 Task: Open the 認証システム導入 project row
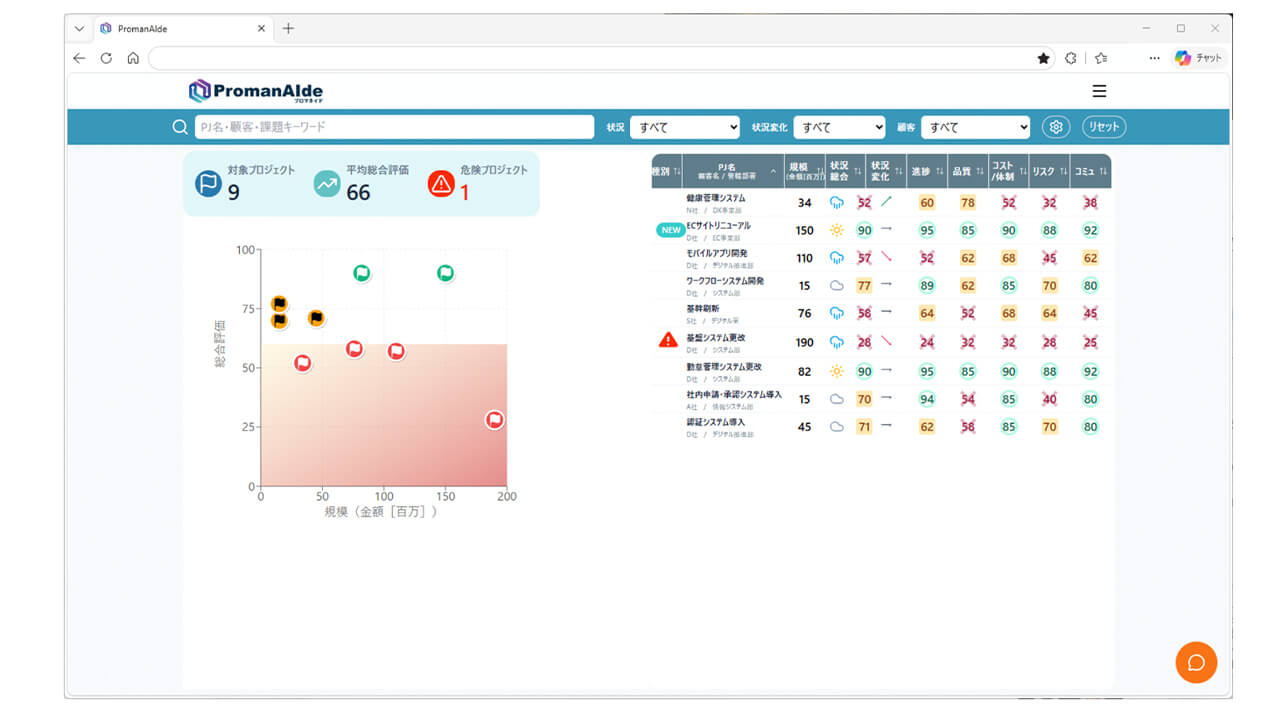[881, 427]
